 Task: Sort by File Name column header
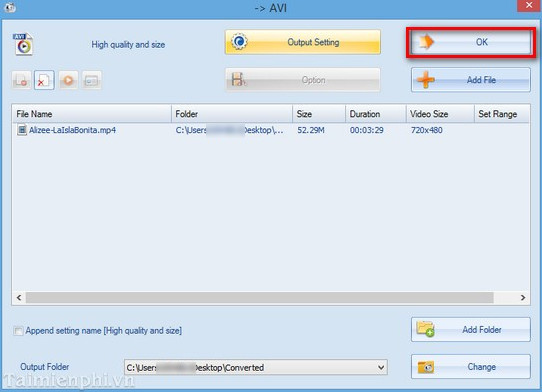click(92, 114)
